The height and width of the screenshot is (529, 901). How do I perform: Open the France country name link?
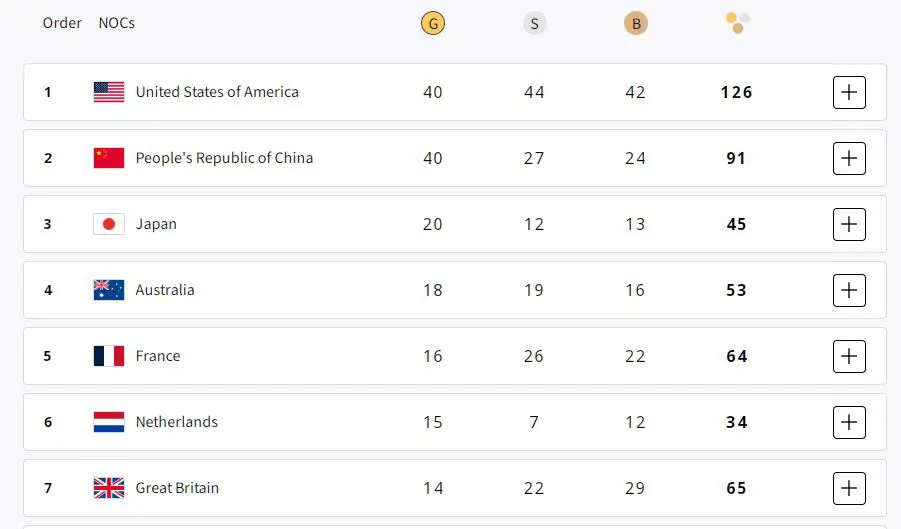pos(158,356)
